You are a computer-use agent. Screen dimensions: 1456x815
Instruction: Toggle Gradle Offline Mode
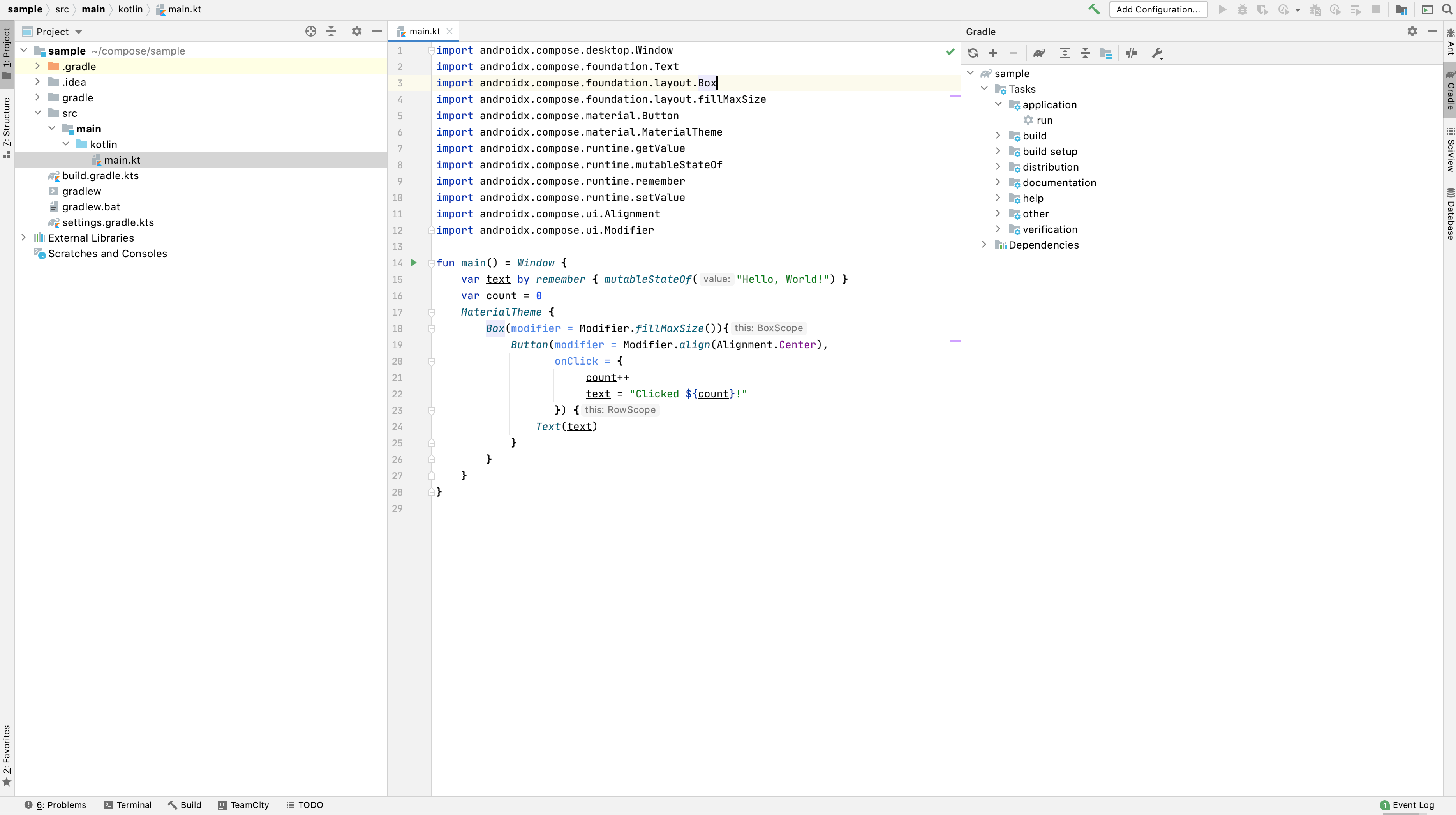[1131, 53]
